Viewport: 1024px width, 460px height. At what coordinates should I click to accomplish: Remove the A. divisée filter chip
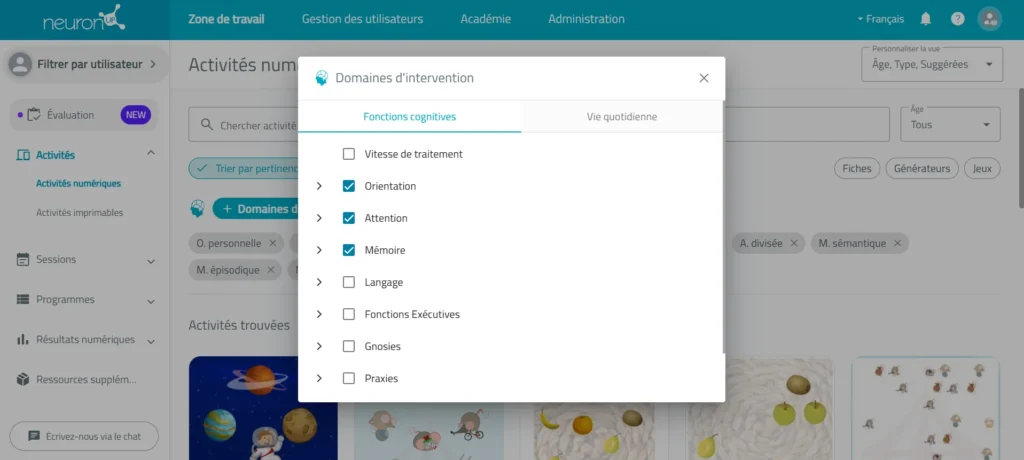[x=793, y=243]
